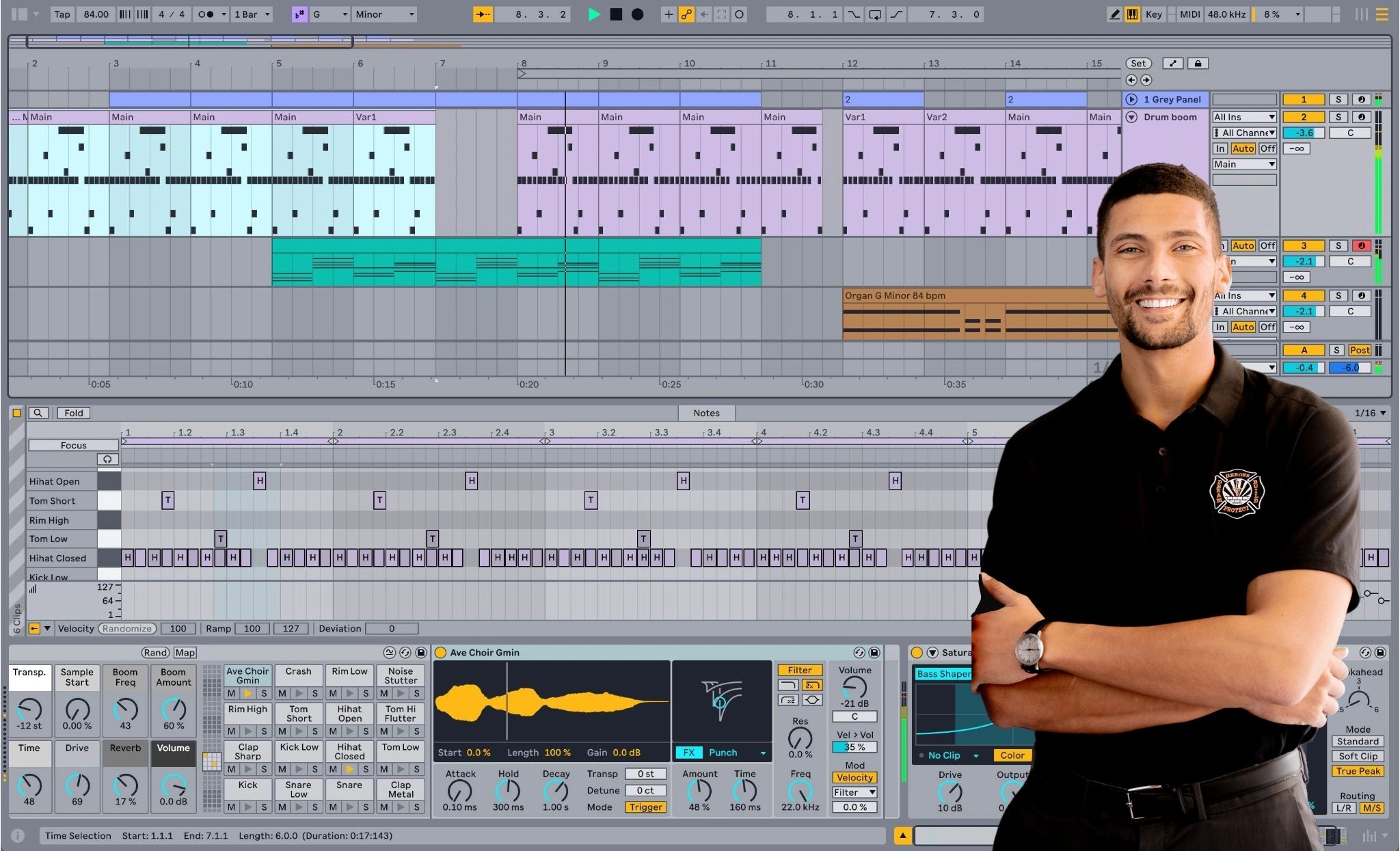Solo track 1 Grey Panel

pyautogui.click(x=1338, y=99)
